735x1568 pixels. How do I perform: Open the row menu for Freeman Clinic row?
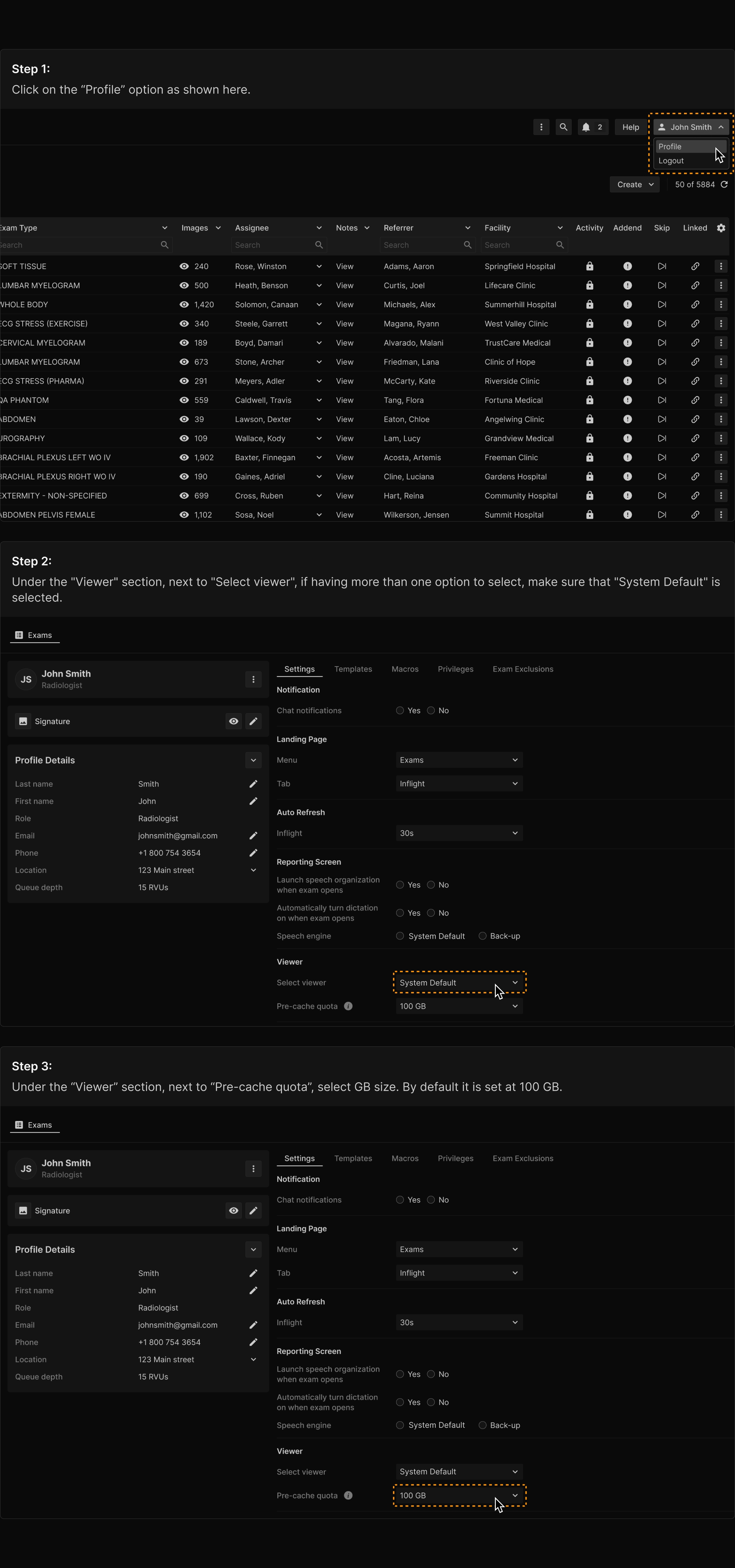point(721,458)
